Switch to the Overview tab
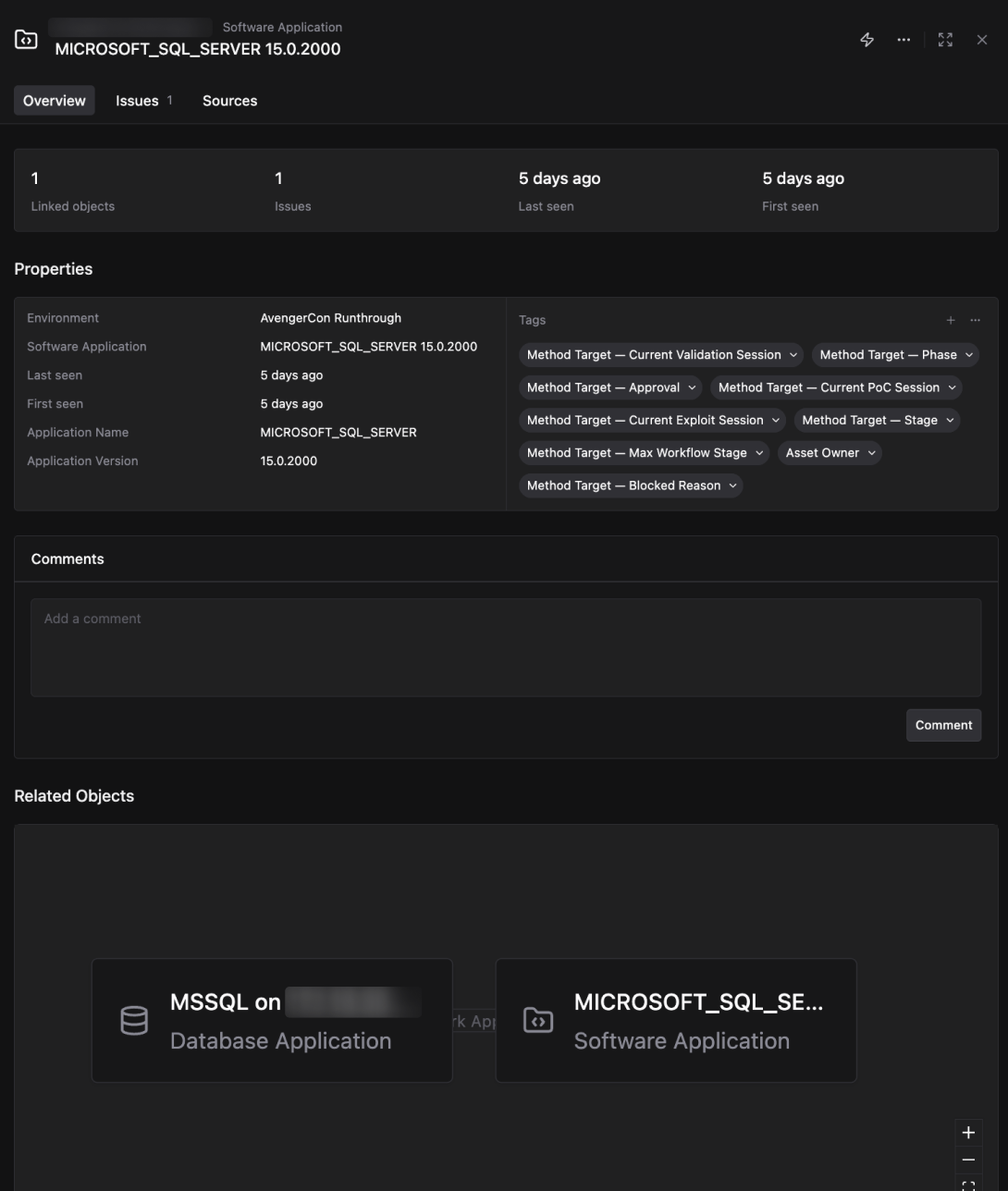 (55, 101)
